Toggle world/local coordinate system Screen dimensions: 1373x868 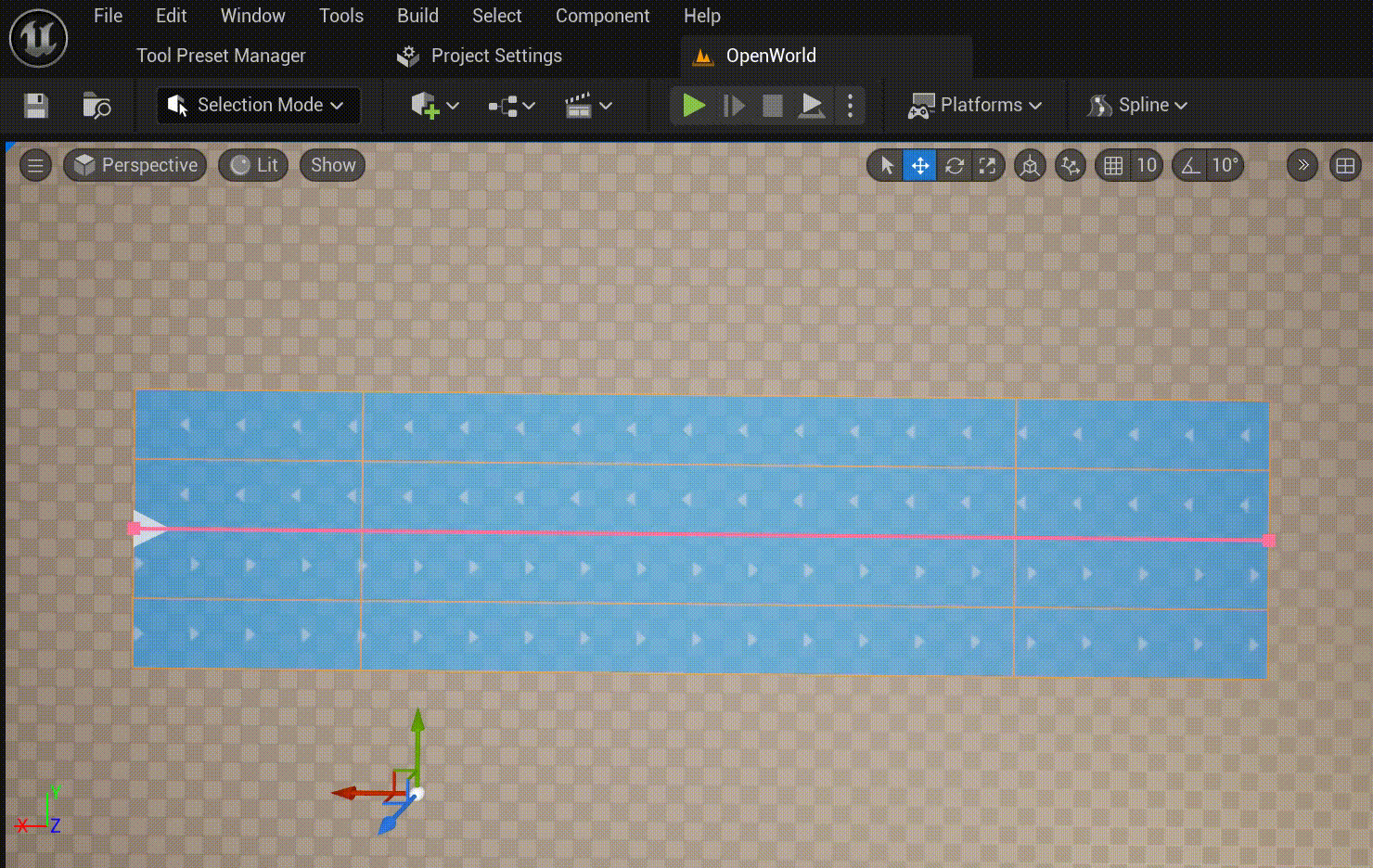point(1030,165)
